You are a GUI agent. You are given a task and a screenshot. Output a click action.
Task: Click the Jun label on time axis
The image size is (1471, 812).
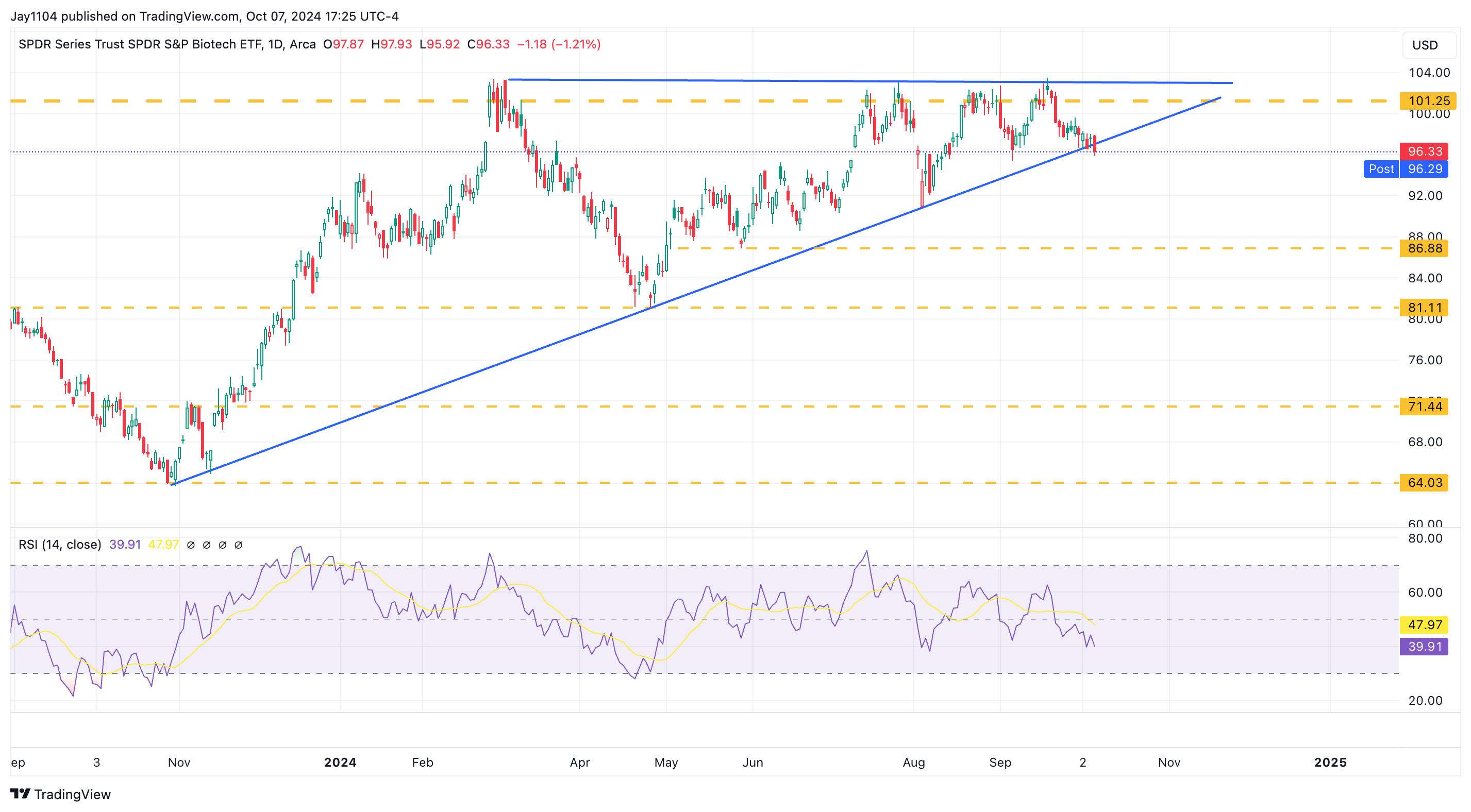pos(753,763)
